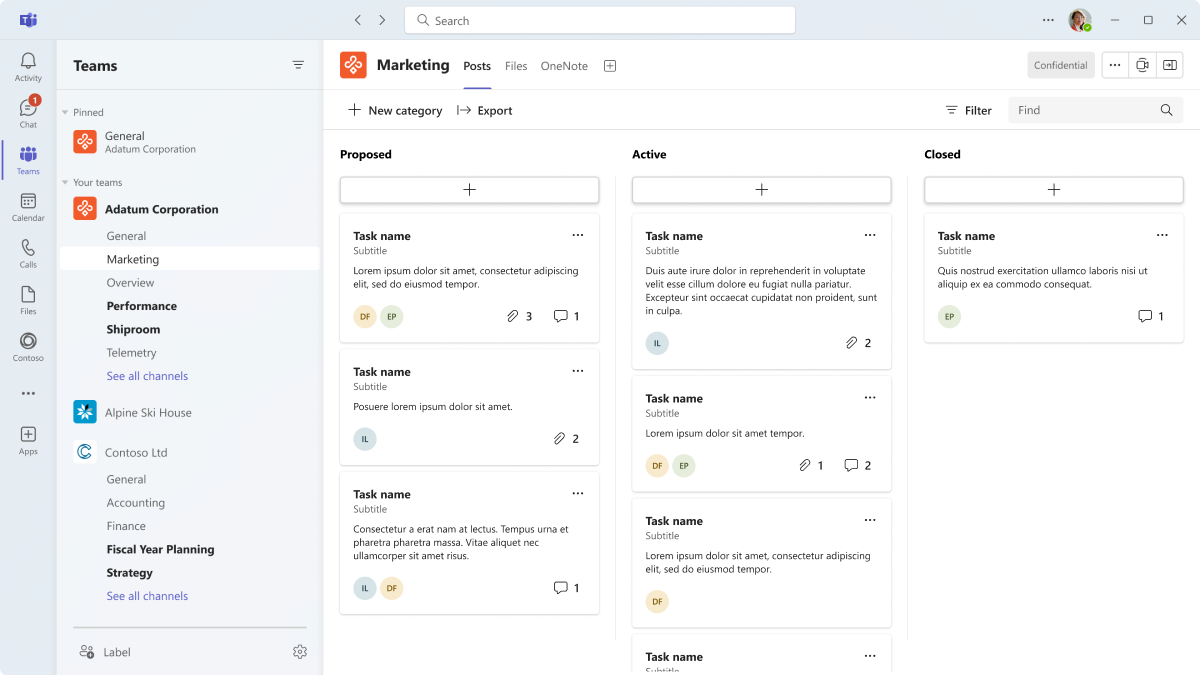Open attachments on Posuere lorem ipsum card

(567, 438)
